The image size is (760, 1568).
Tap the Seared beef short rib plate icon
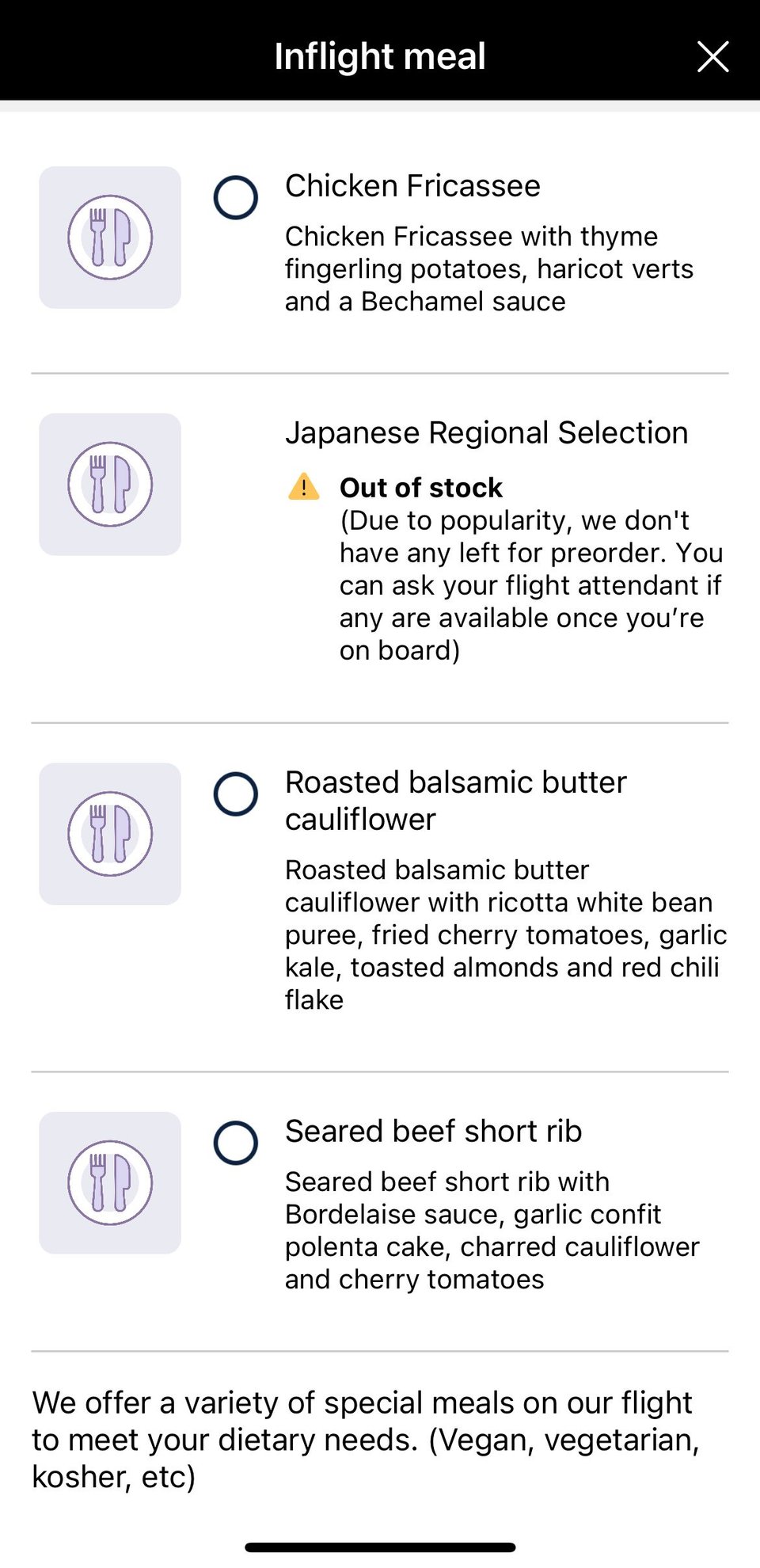point(110,1183)
